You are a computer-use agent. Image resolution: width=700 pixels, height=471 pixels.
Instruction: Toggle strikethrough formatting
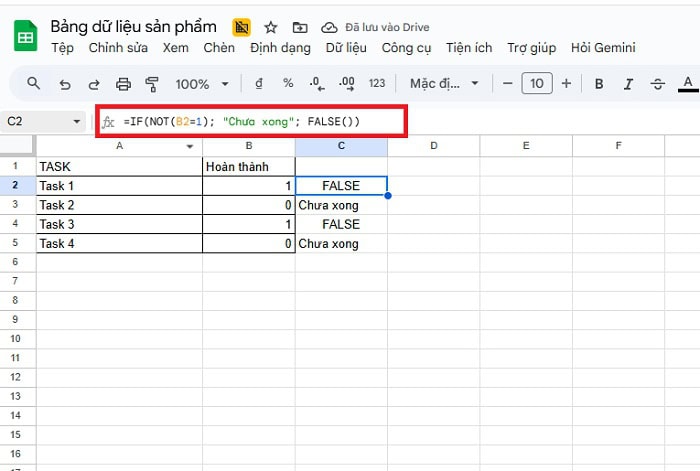(657, 84)
